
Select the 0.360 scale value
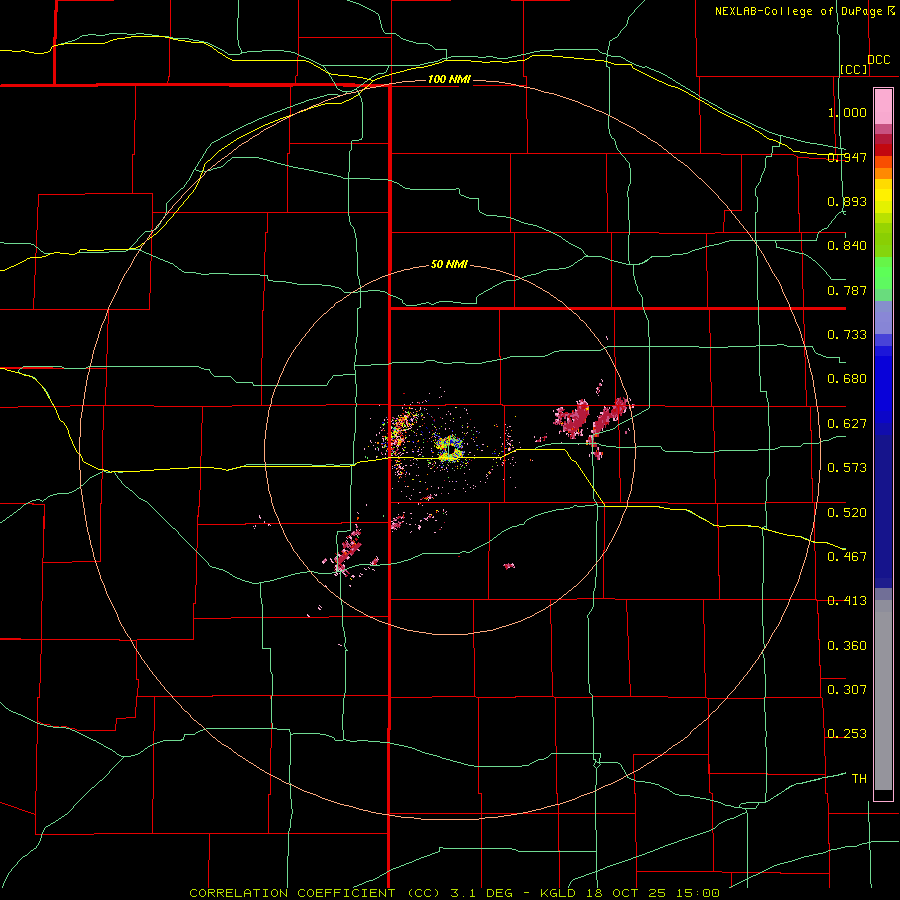[847, 646]
